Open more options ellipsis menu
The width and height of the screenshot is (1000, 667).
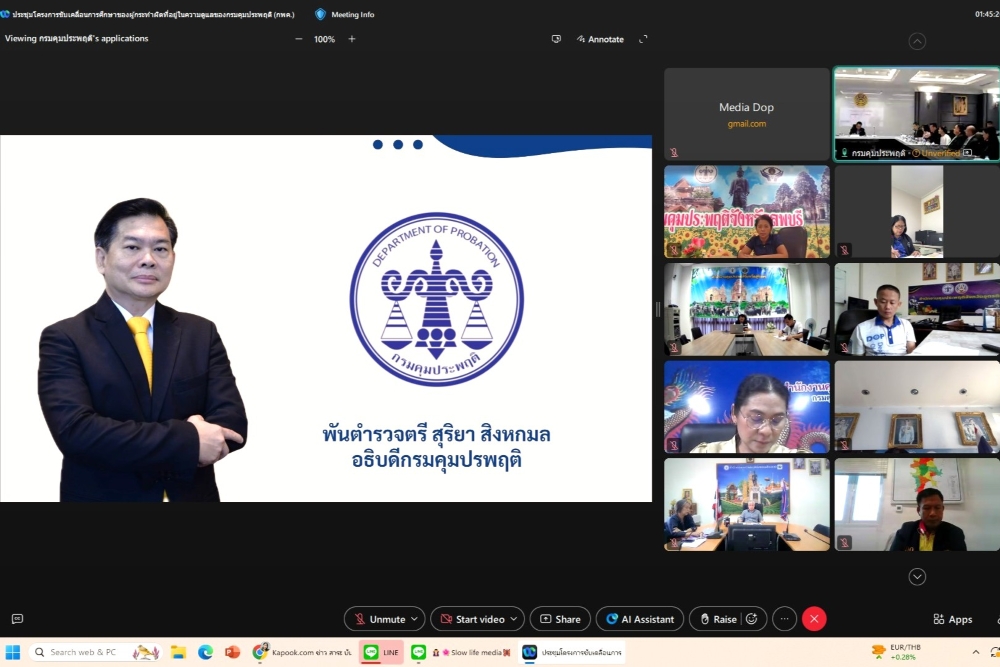(x=784, y=619)
